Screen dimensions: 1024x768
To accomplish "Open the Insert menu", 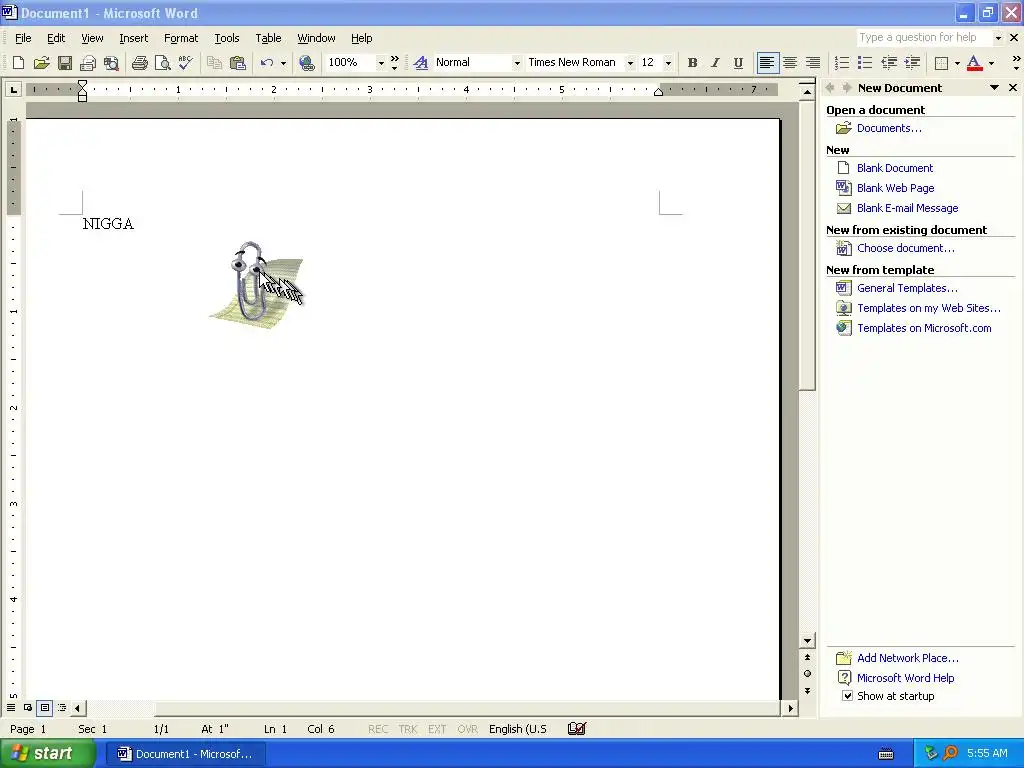I will point(133,38).
